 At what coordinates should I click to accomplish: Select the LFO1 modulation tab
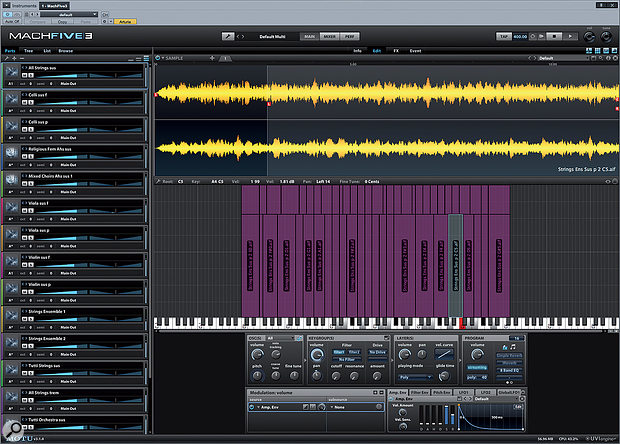coord(463,392)
